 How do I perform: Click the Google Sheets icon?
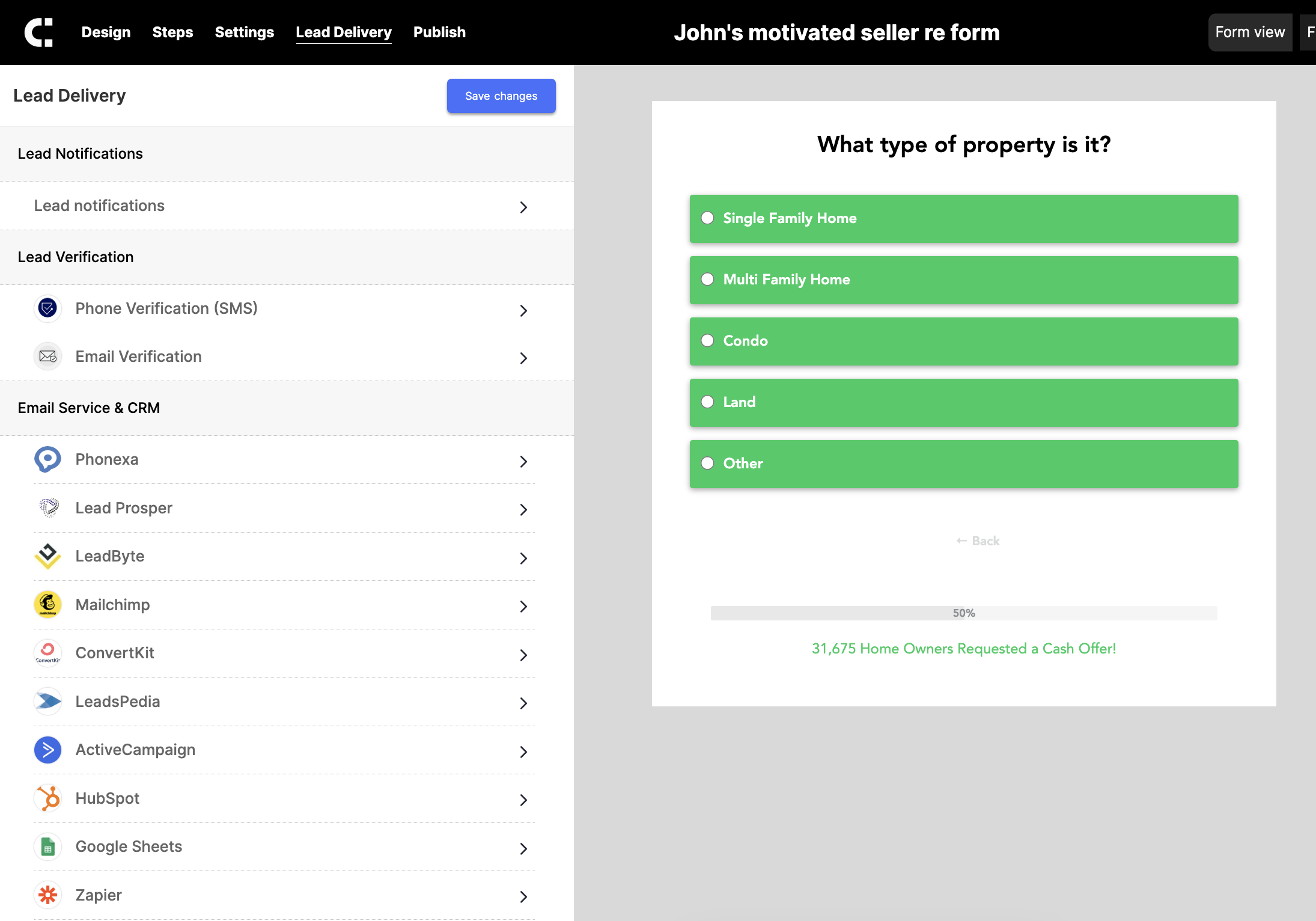47,846
